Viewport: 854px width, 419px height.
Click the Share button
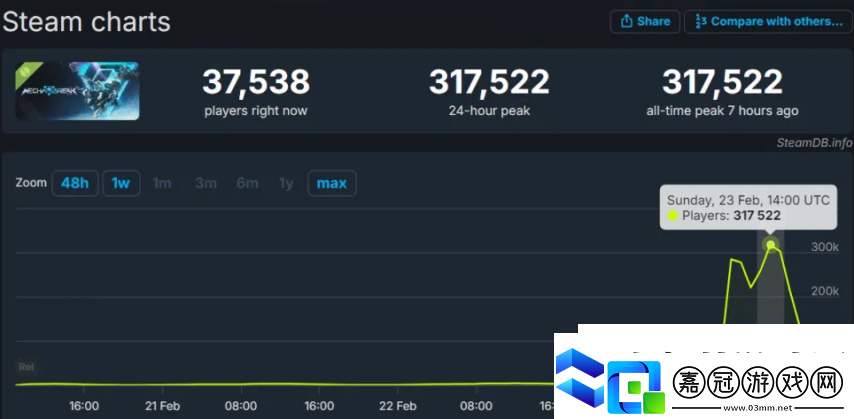point(645,22)
